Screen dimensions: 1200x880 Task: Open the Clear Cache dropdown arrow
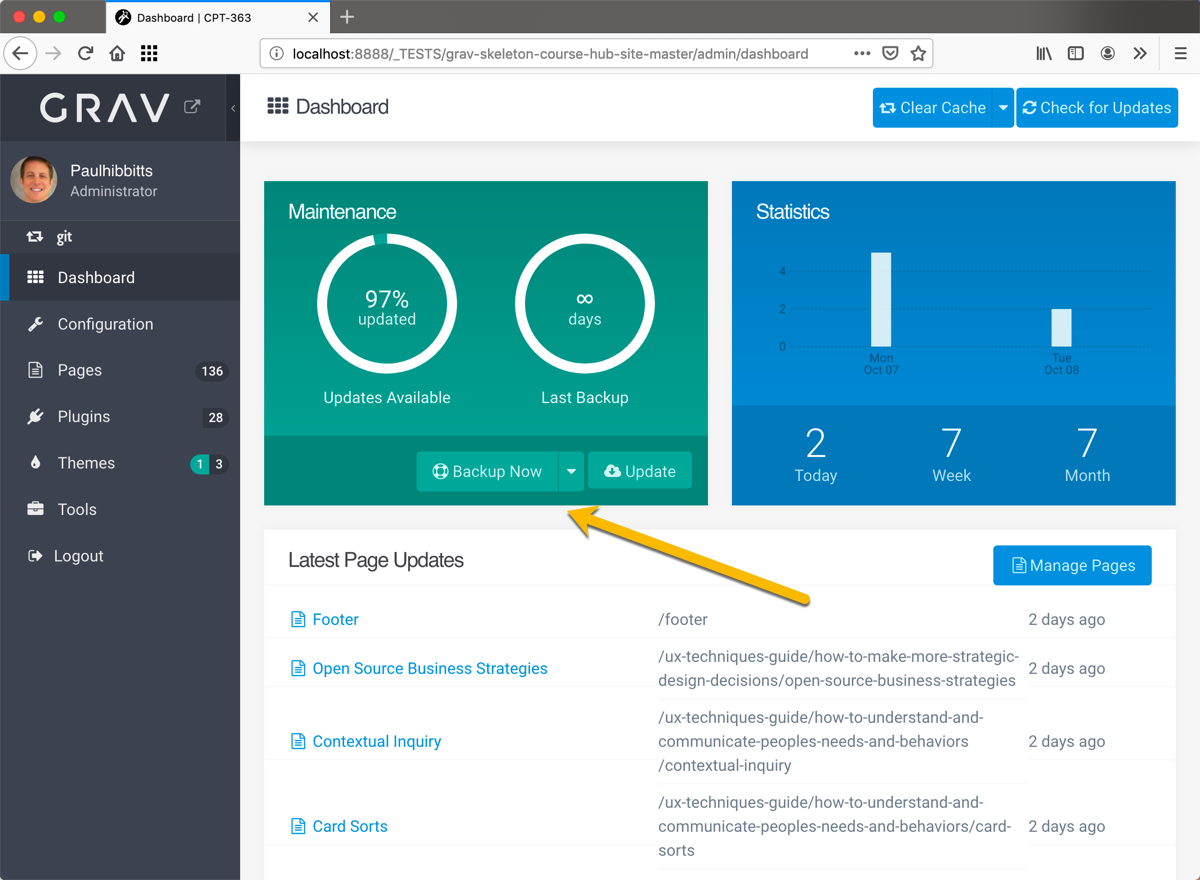point(1002,107)
